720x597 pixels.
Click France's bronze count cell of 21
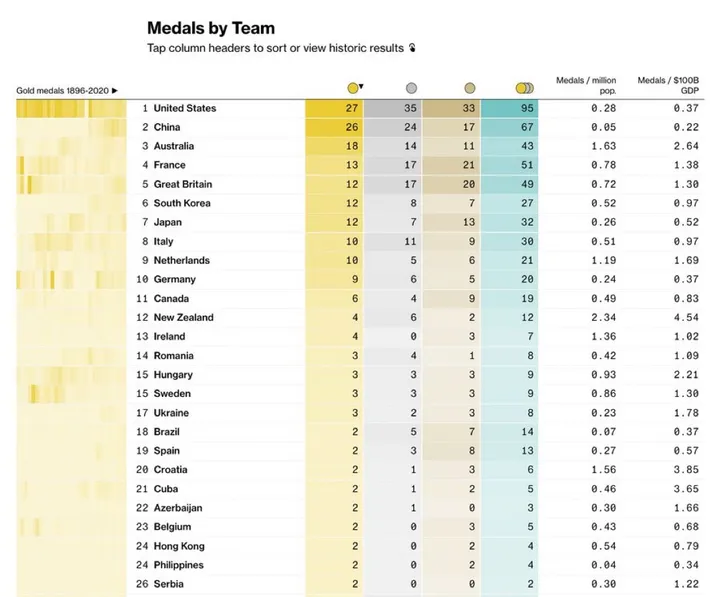pyautogui.click(x=451, y=165)
